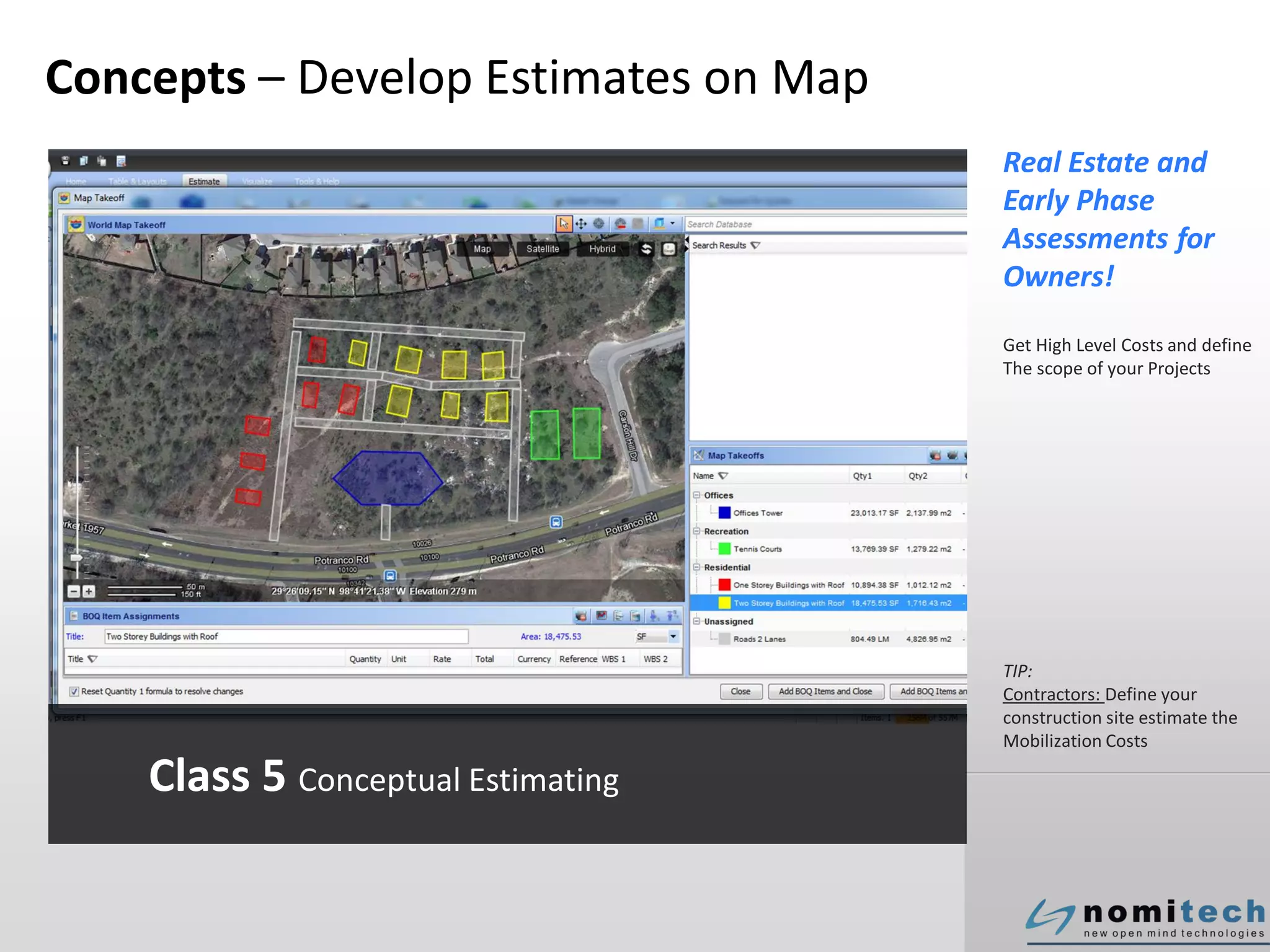Click the bus stop marker on Potranco Rd 10100
The image size is (1270, 952).
point(389,575)
